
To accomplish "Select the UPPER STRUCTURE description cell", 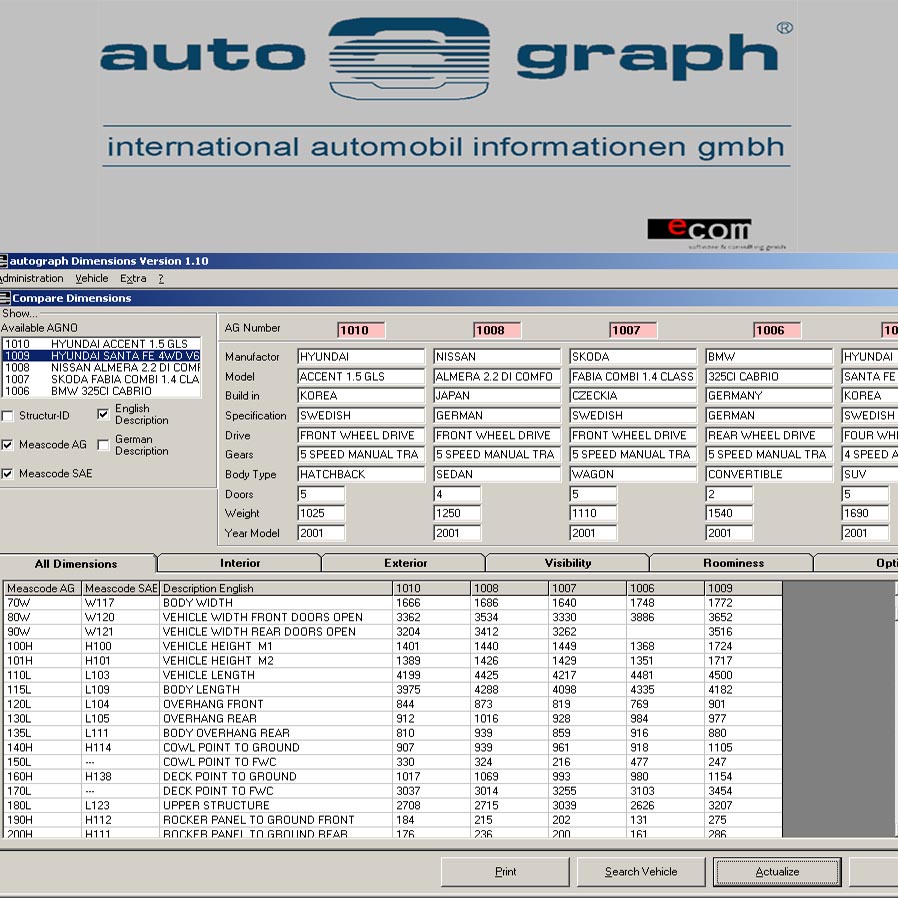I will point(276,805).
